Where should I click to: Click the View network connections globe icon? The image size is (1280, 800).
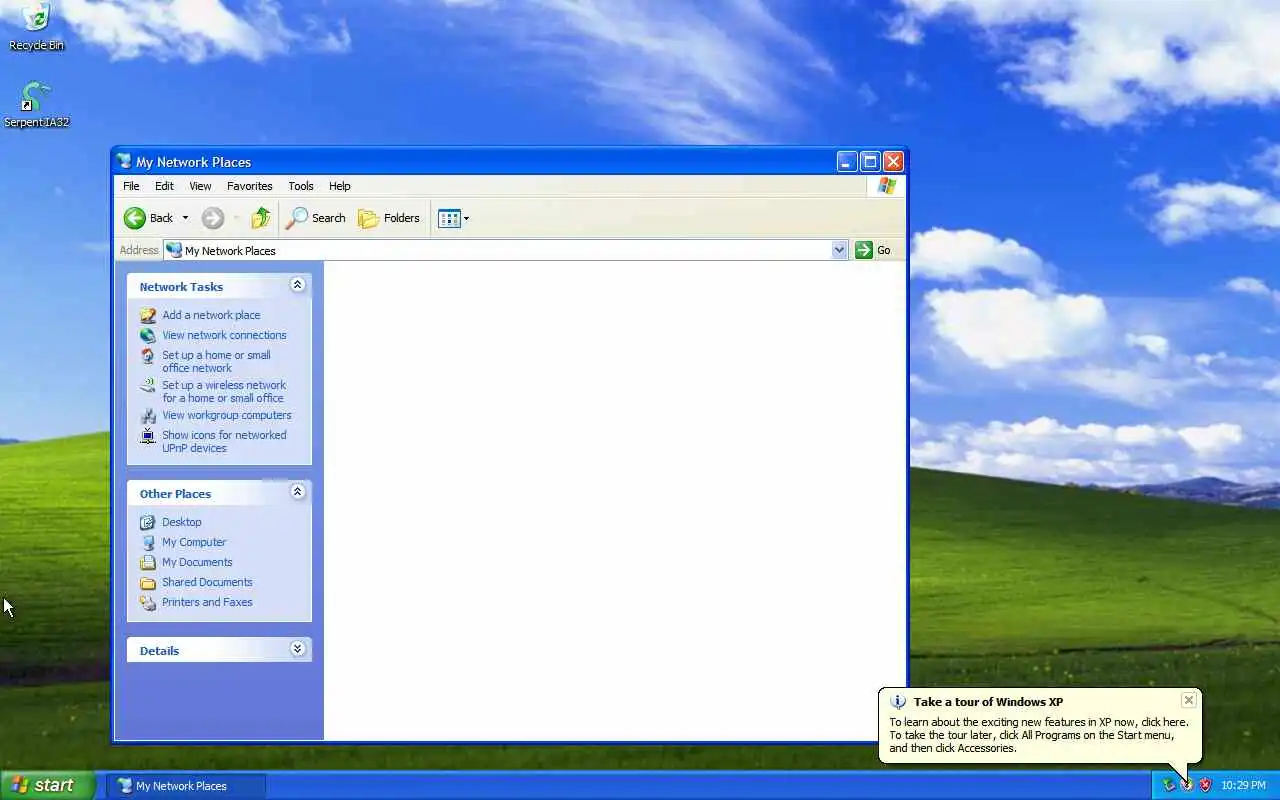pyautogui.click(x=148, y=335)
